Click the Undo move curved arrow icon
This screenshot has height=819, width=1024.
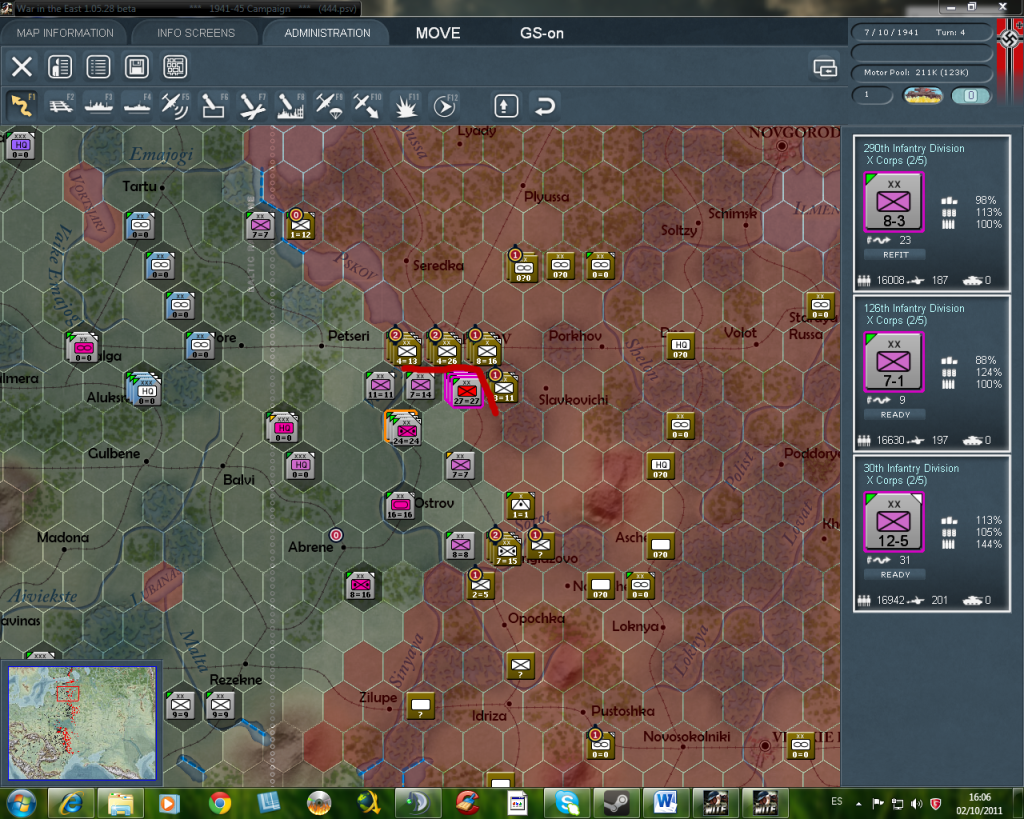[545, 106]
